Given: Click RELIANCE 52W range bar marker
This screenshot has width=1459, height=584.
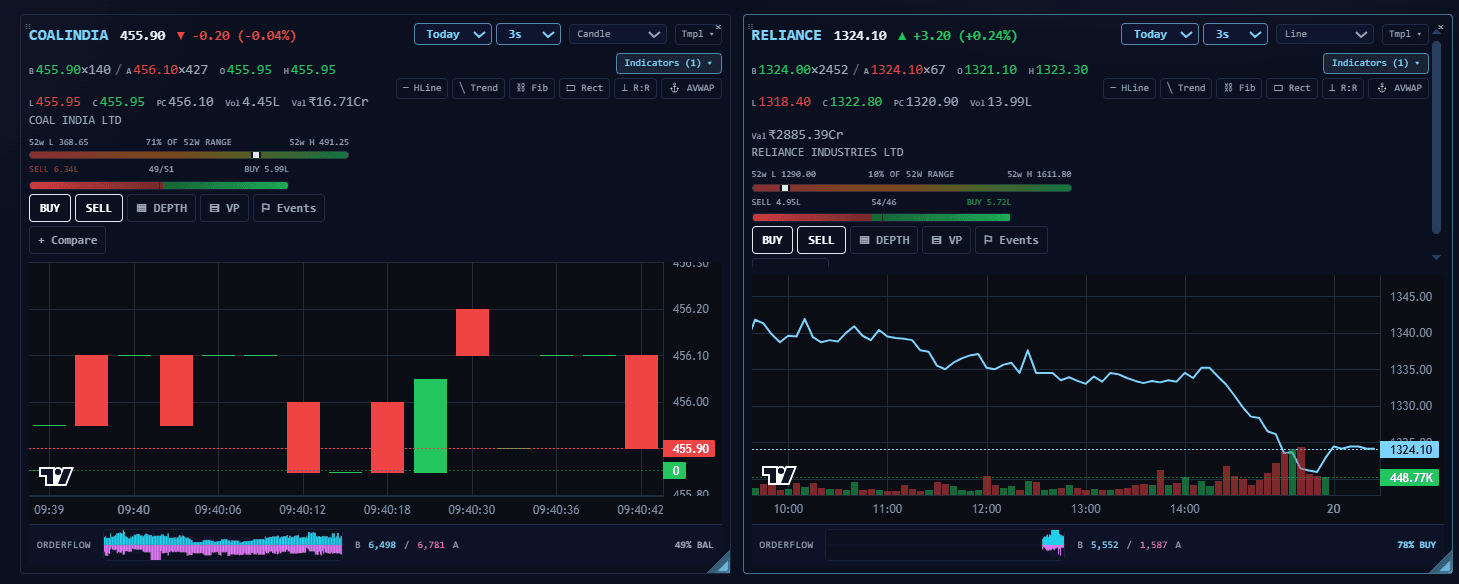Looking at the screenshot, I should pyautogui.click(x=785, y=187).
